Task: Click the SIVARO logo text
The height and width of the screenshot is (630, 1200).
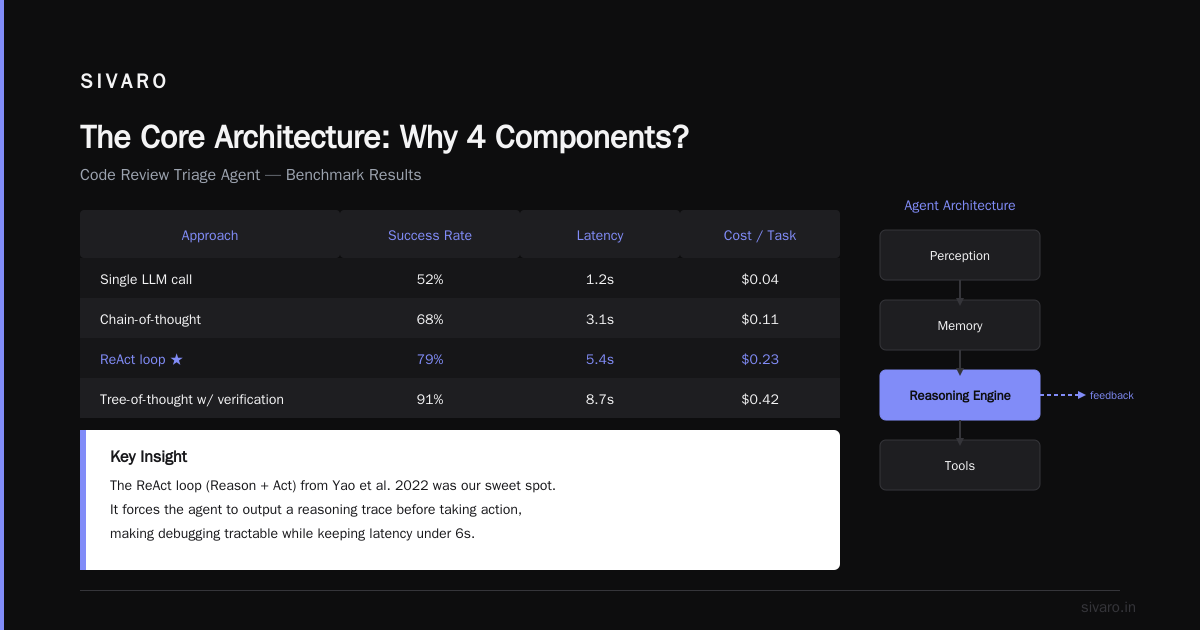Action: (x=124, y=82)
